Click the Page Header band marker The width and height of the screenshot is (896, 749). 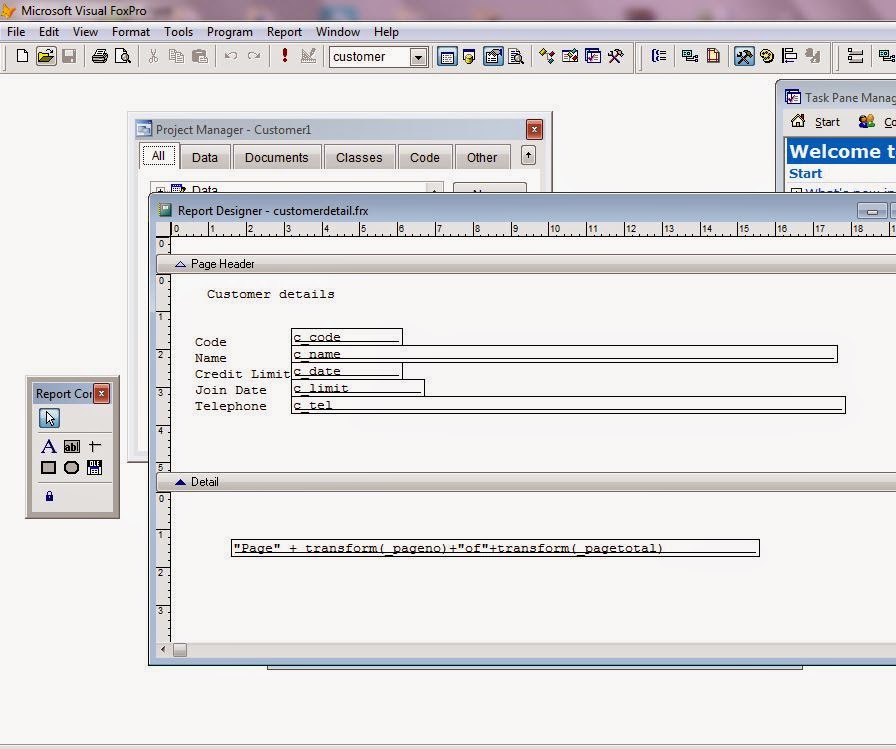(x=526, y=264)
